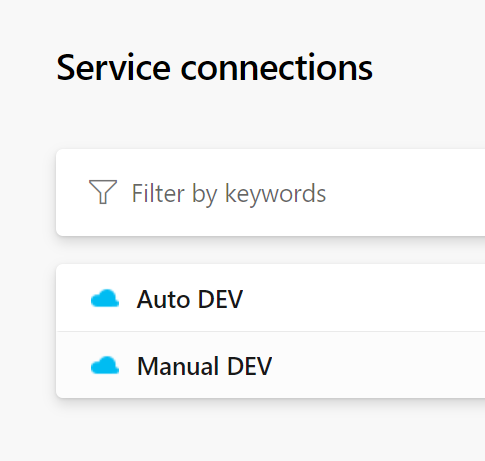The width and height of the screenshot is (485, 461).
Task: Click the blue Azure cloud in first row
Action: pyautogui.click(x=105, y=298)
